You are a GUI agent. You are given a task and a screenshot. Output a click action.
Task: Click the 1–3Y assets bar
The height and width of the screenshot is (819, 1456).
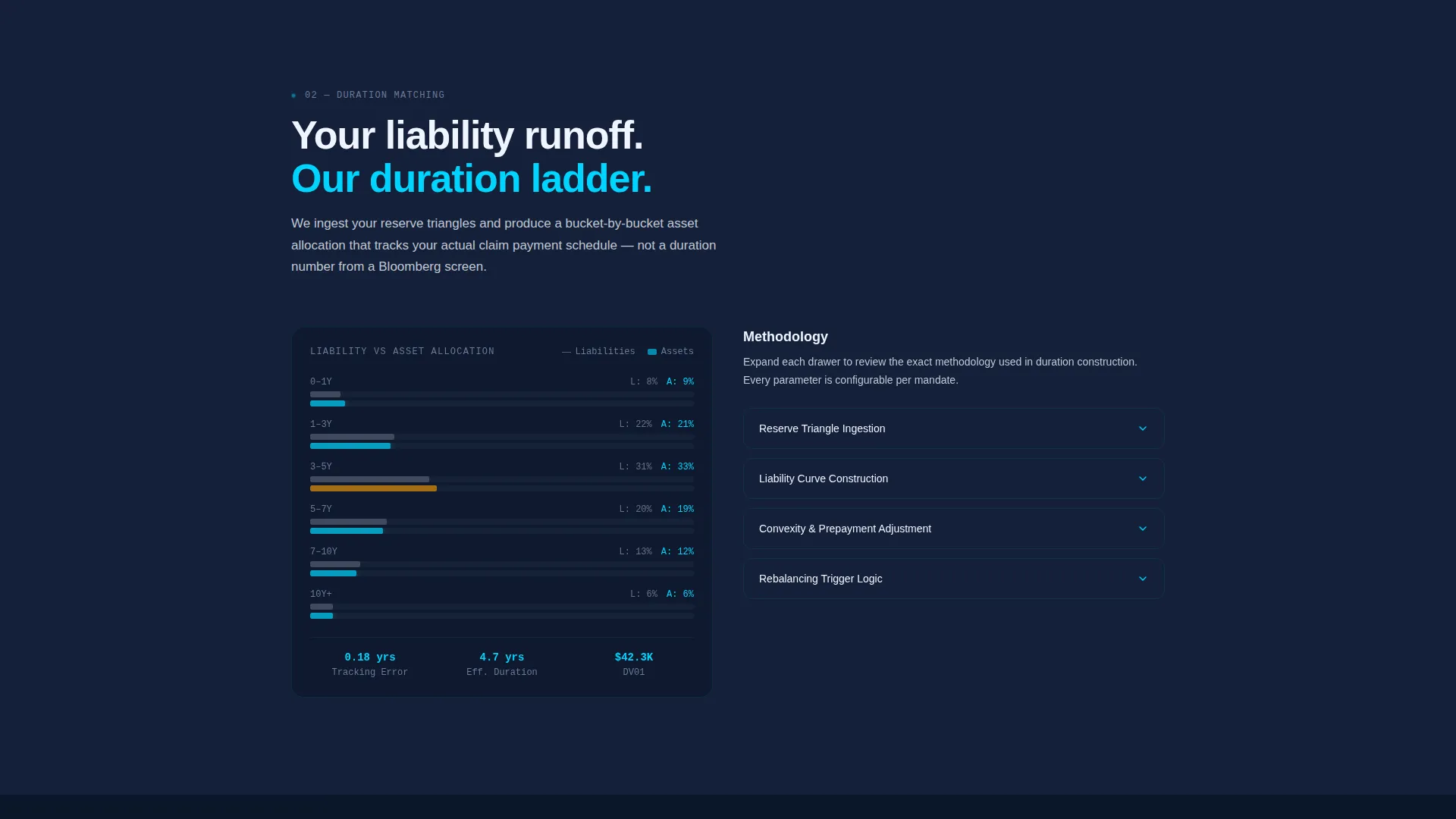pos(350,446)
